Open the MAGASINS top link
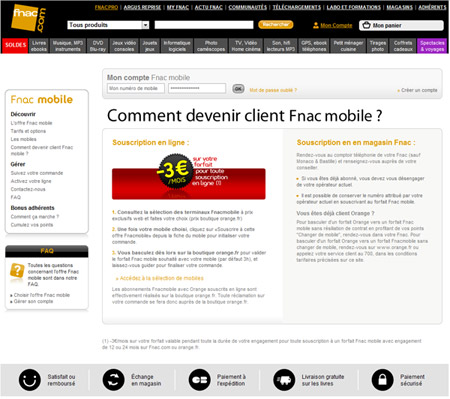The height and width of the screenshot is (399, 450). point(399,7)
